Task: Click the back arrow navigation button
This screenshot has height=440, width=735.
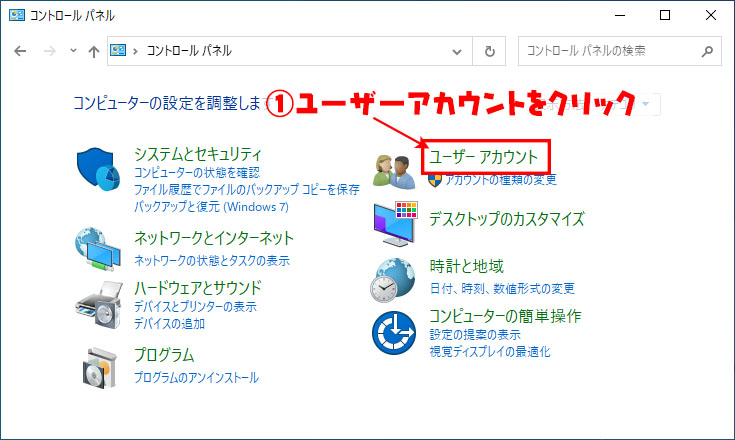Action: point(20,51)
